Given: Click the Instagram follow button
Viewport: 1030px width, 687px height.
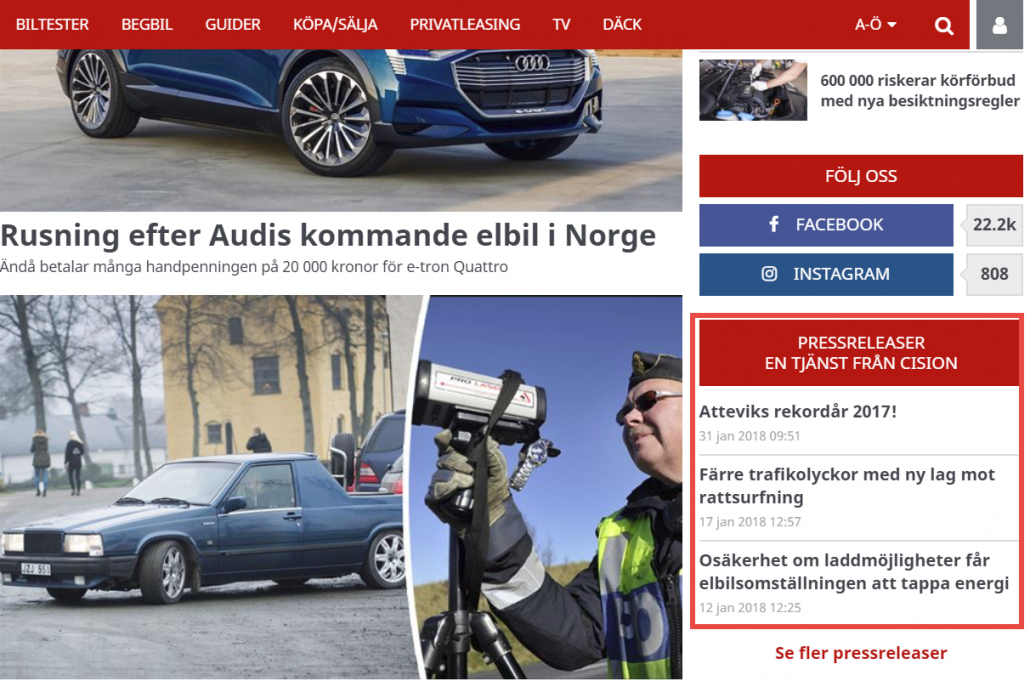Looking at the screenshot, I should tap(826, 275).
